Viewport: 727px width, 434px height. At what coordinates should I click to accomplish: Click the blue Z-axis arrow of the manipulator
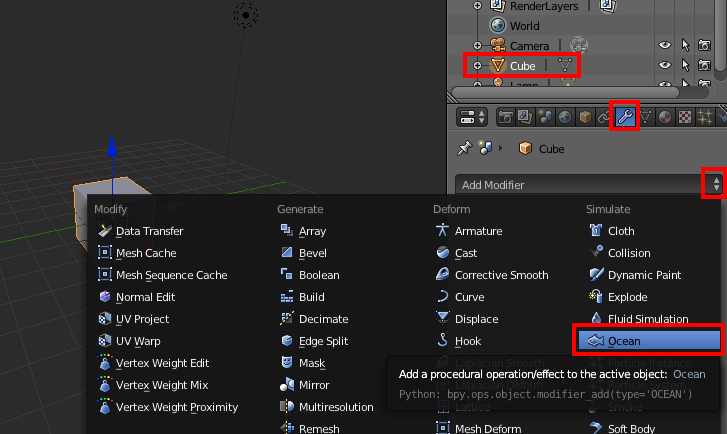pos(112,146)
